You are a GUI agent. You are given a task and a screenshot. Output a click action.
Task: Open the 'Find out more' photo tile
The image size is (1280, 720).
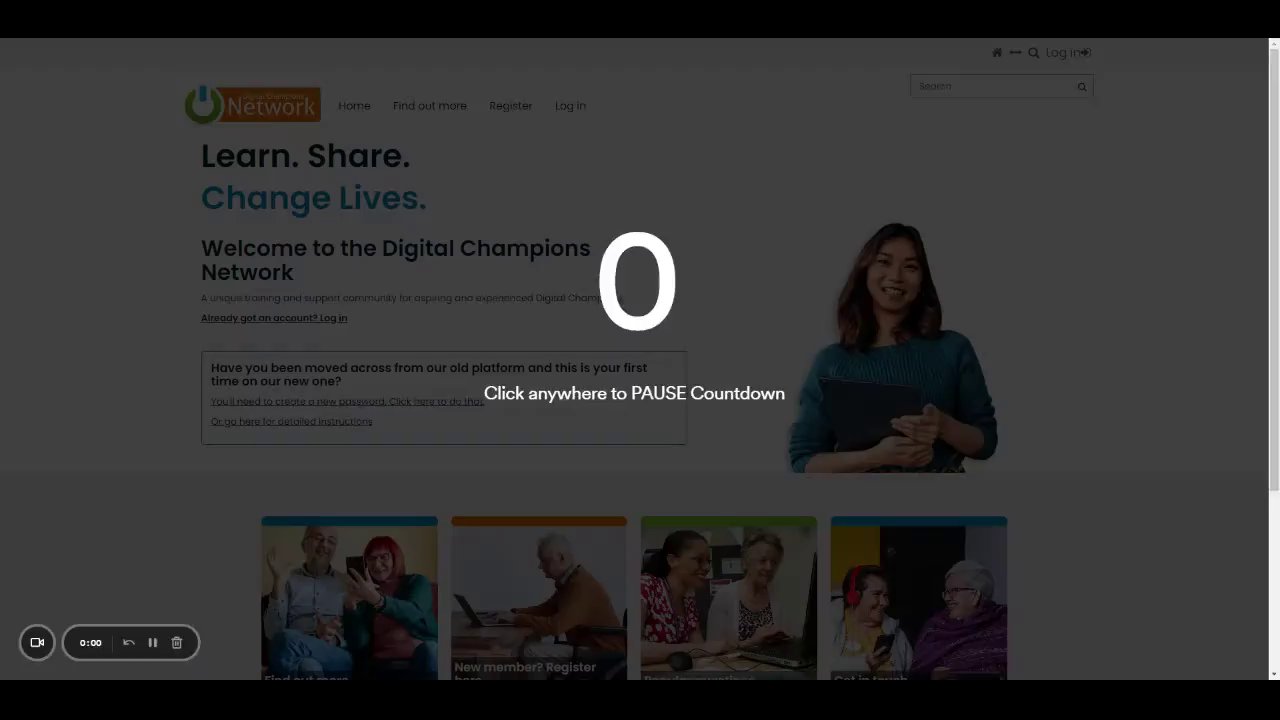click(349, 598)
